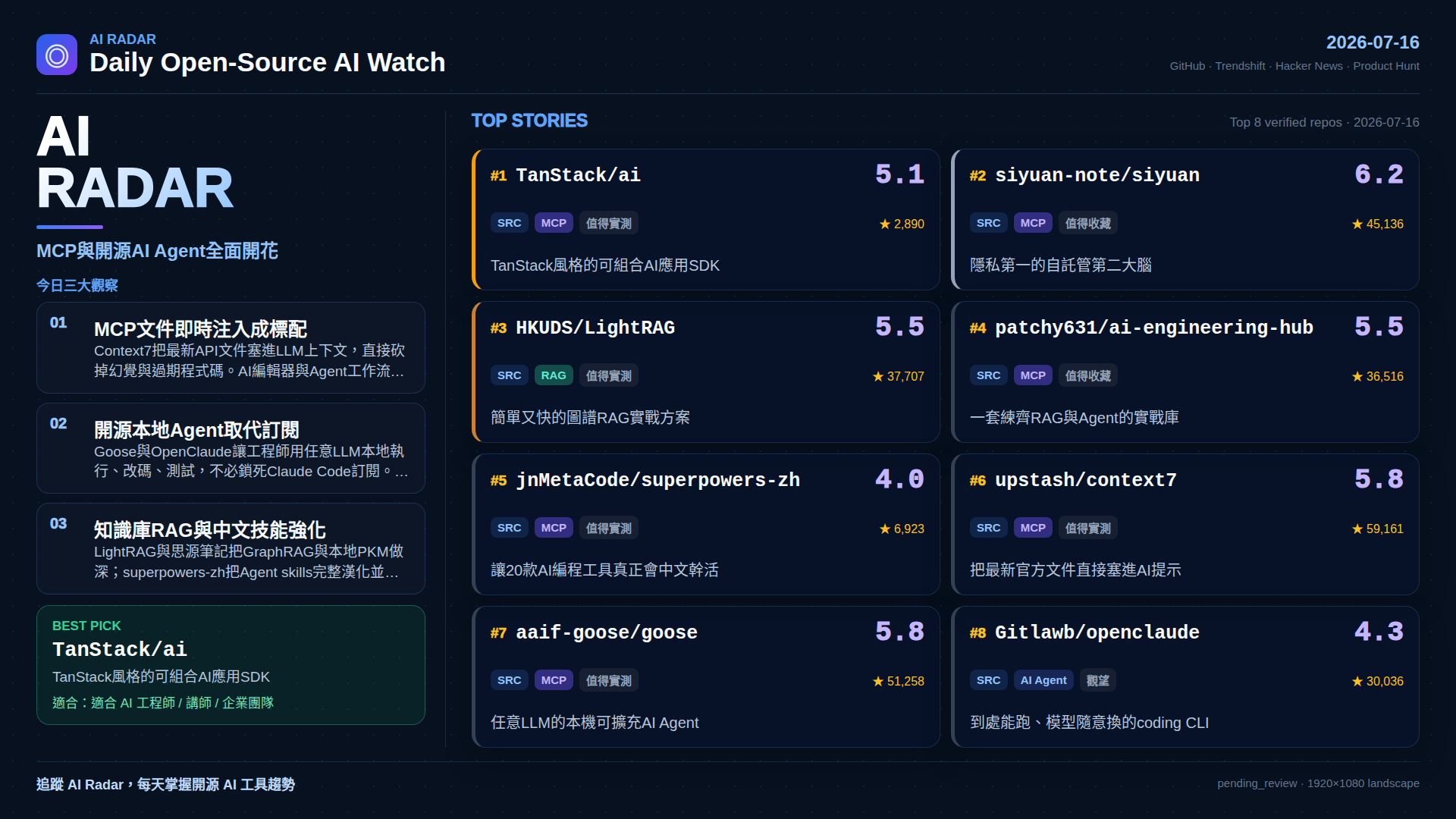Viewport: 1456px width, 819px height.
Task: Click the star count 51,258
Action: tap(898, 681)
